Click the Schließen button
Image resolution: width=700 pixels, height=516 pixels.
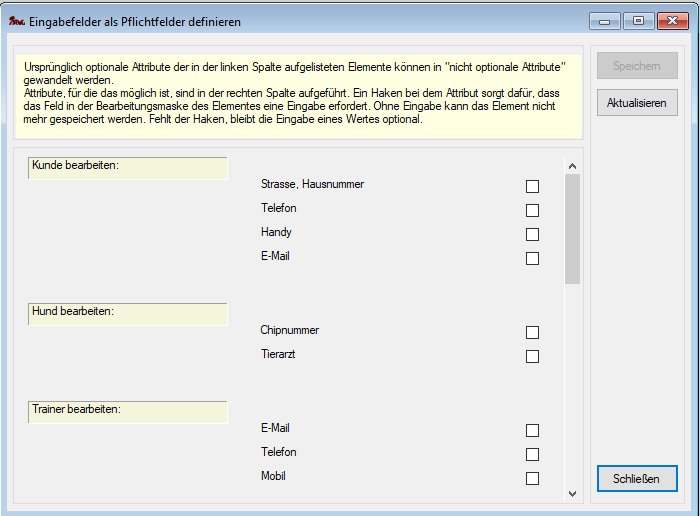click(x=636, y=479)
